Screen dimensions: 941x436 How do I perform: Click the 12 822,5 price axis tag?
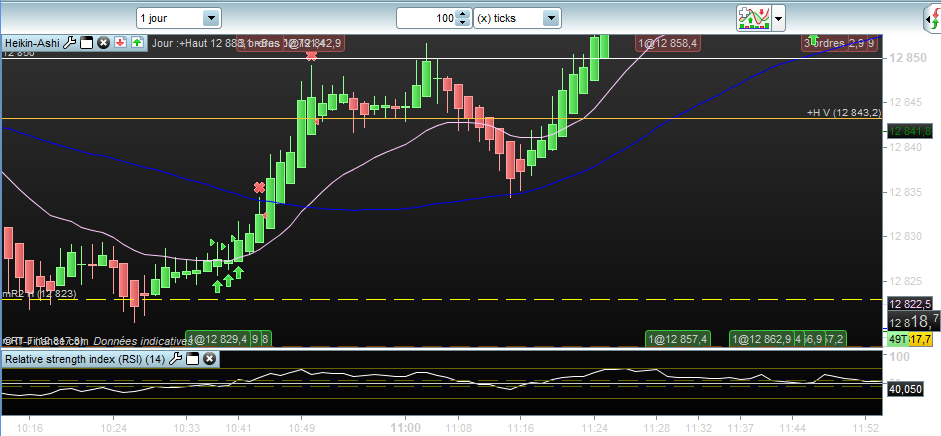[910, 303]
